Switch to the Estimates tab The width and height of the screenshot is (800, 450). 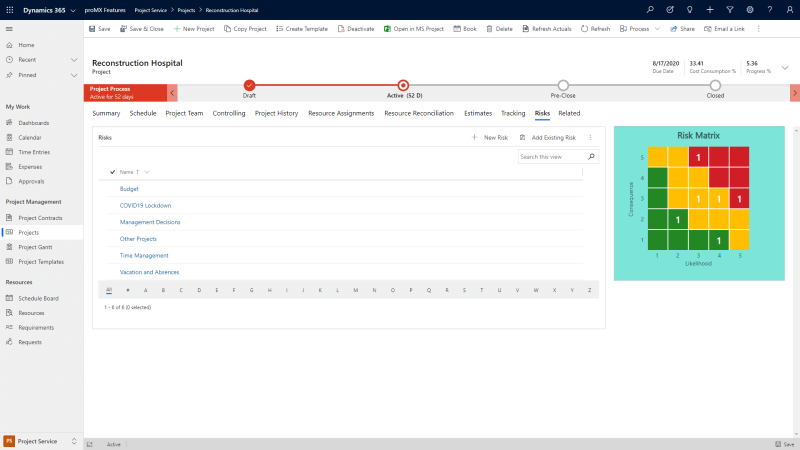tap(478, 113)
